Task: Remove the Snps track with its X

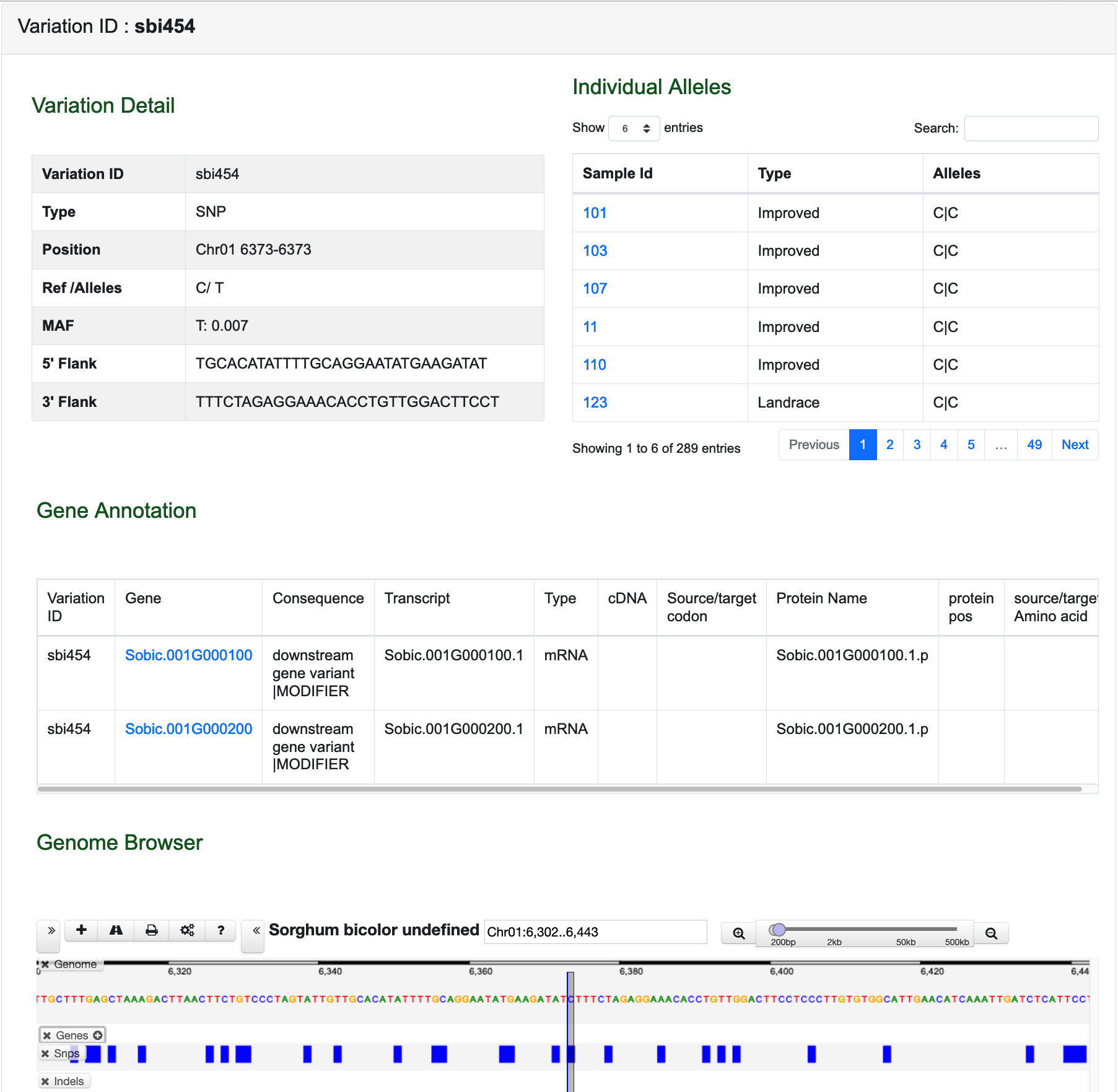Action: coord(45,1054)
